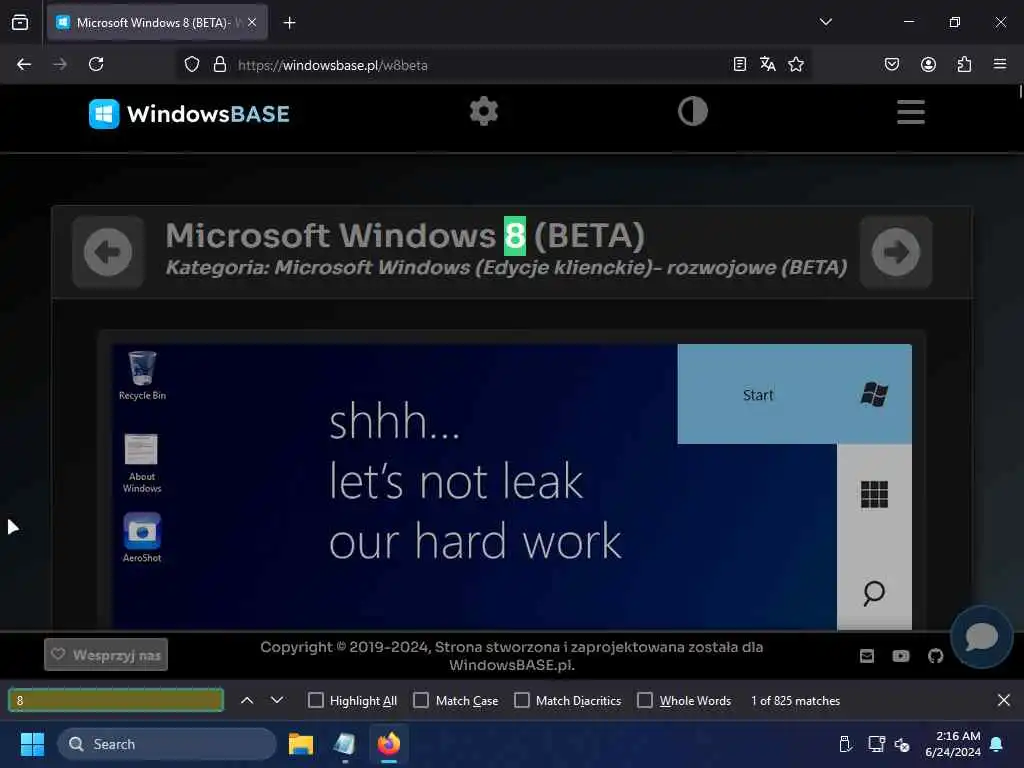The width and height of the screenshot is (1024, 768).
Task: Open the site settings gear icon
Action: 484,112
